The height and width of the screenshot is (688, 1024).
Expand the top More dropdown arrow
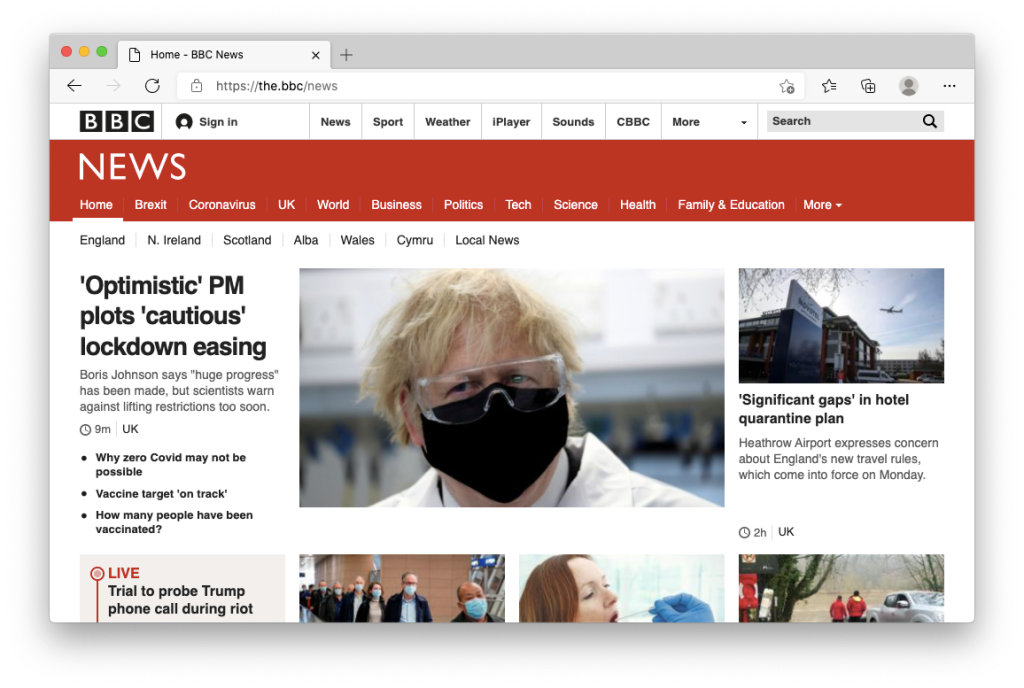pyautogui.click(x=743, y=123)
